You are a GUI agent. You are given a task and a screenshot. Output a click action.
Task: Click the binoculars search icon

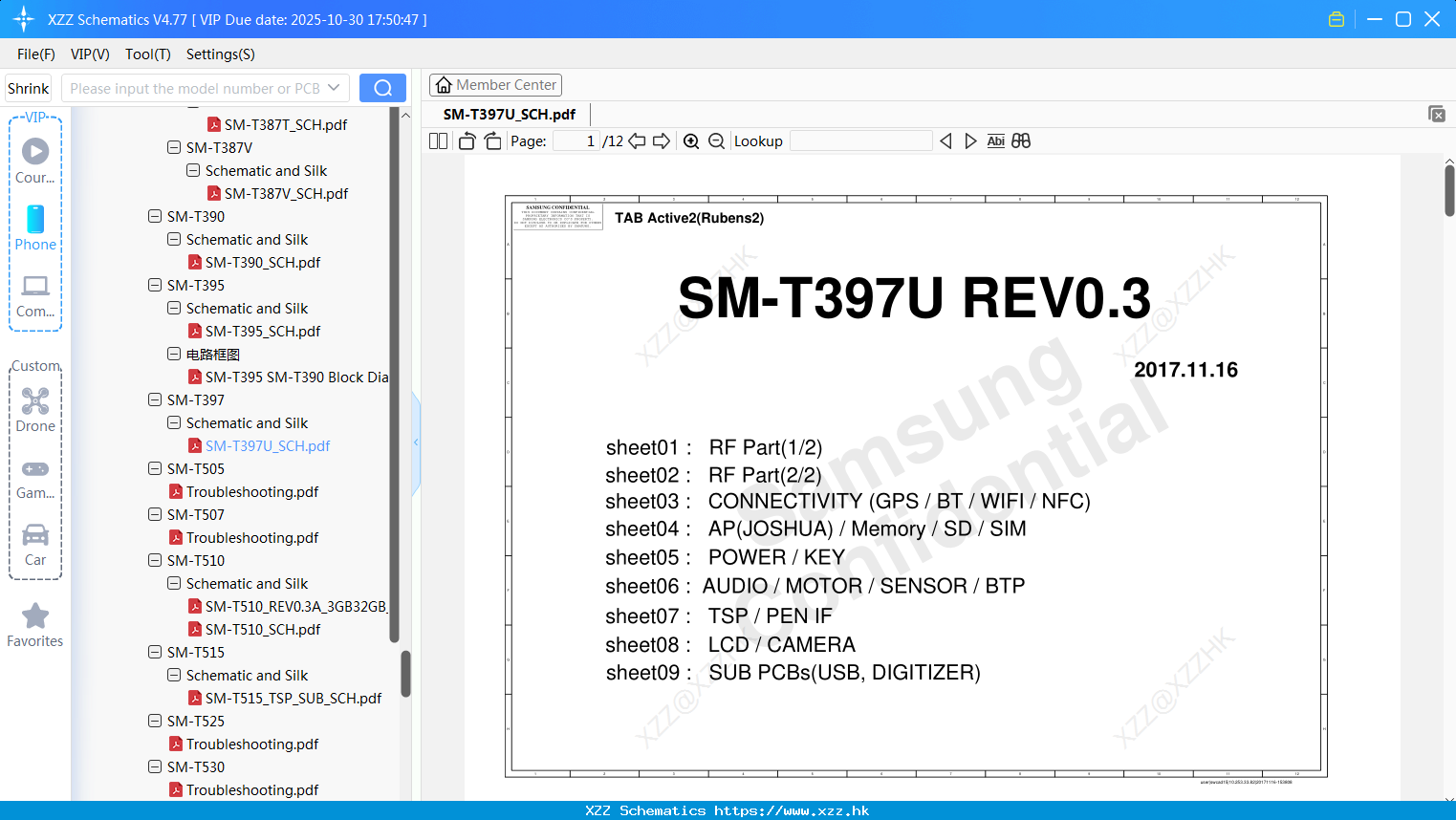tap(1021, 140)
